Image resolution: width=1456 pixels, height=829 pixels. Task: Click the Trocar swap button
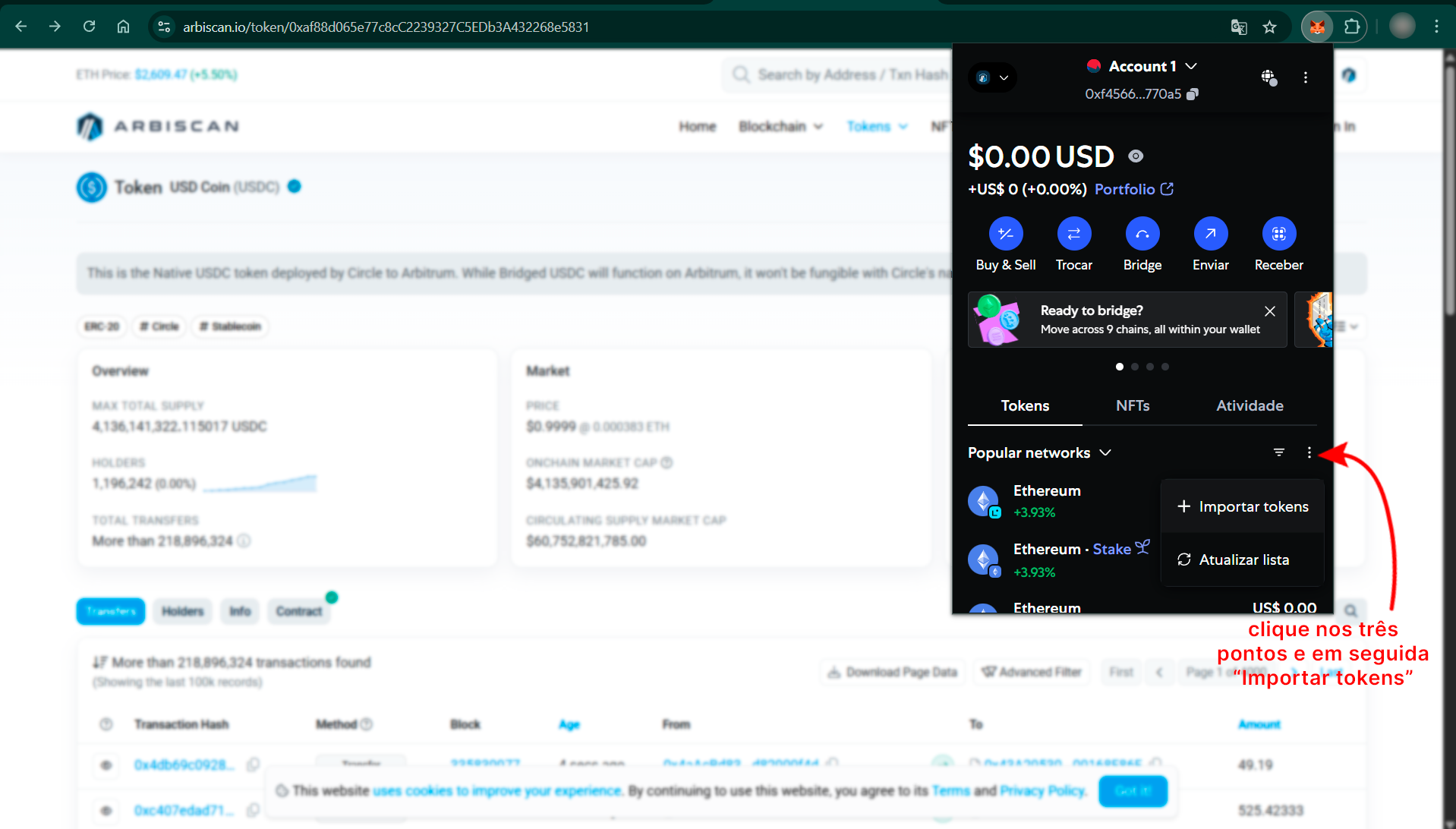coord(1074,244)
